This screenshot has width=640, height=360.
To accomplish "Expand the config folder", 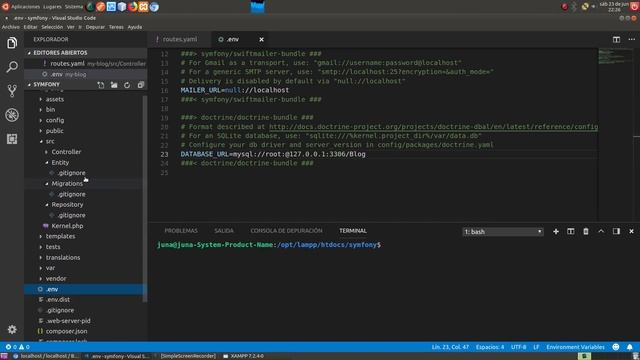I will click(x=55, y=120).
